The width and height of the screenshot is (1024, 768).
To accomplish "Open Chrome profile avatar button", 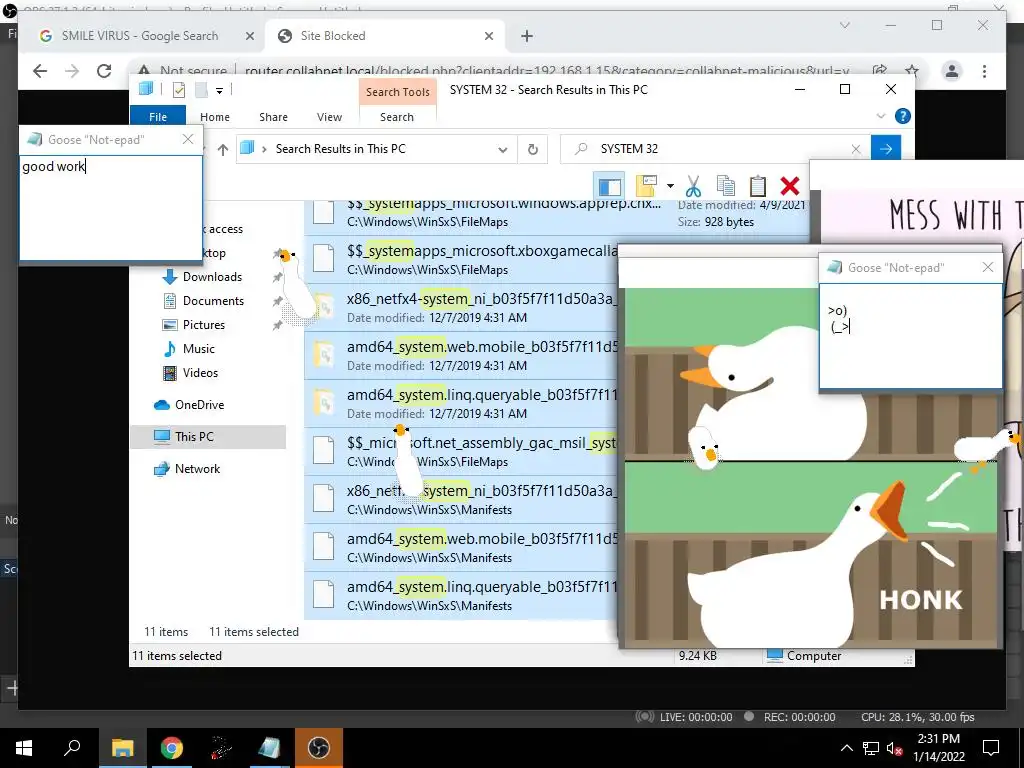I will point(952,71).
